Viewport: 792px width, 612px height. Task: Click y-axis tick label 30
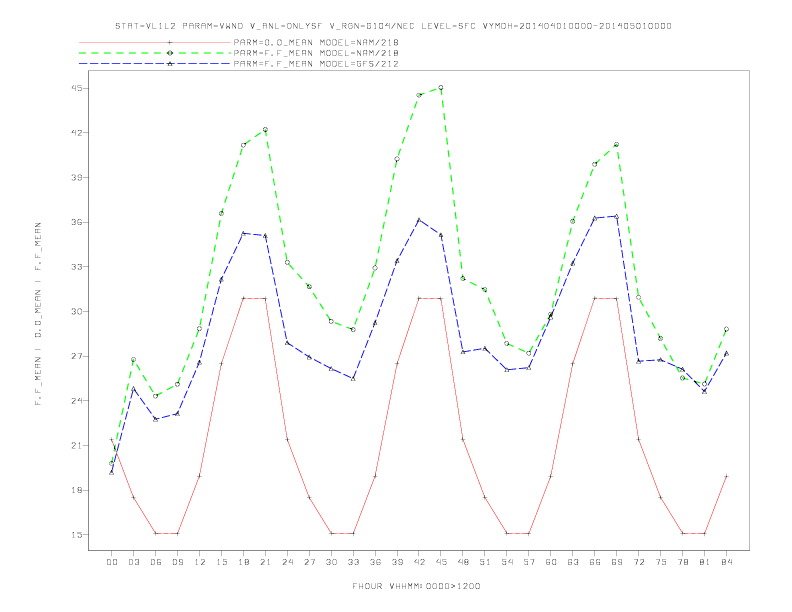coord(77,312)
